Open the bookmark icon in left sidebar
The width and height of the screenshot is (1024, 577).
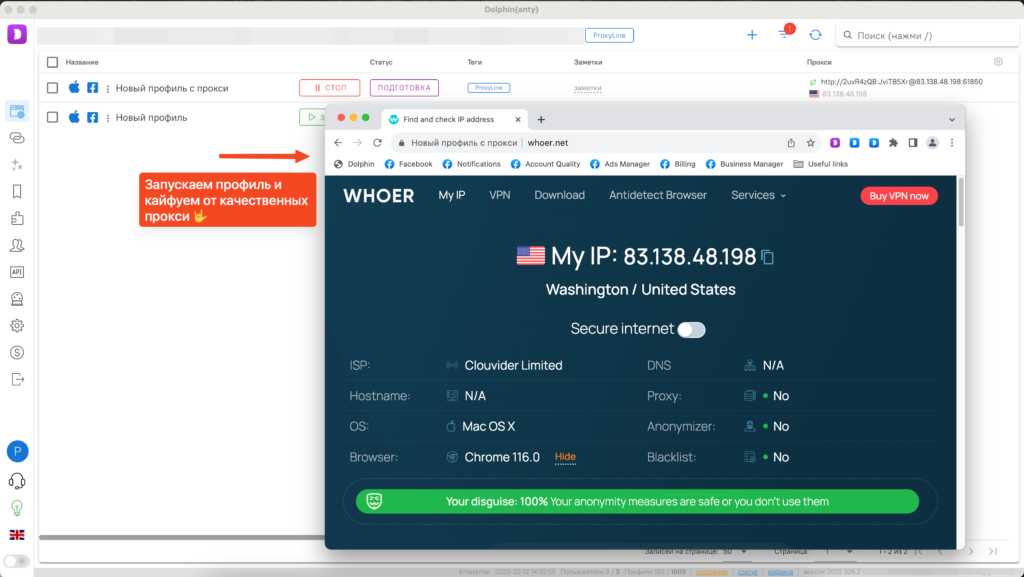click(17, 191)
